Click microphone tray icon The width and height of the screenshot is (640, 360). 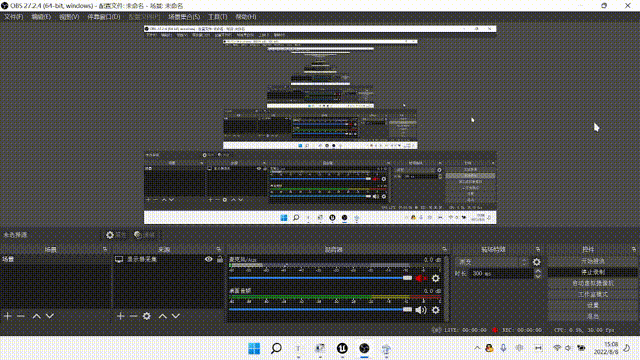[503, 348]
